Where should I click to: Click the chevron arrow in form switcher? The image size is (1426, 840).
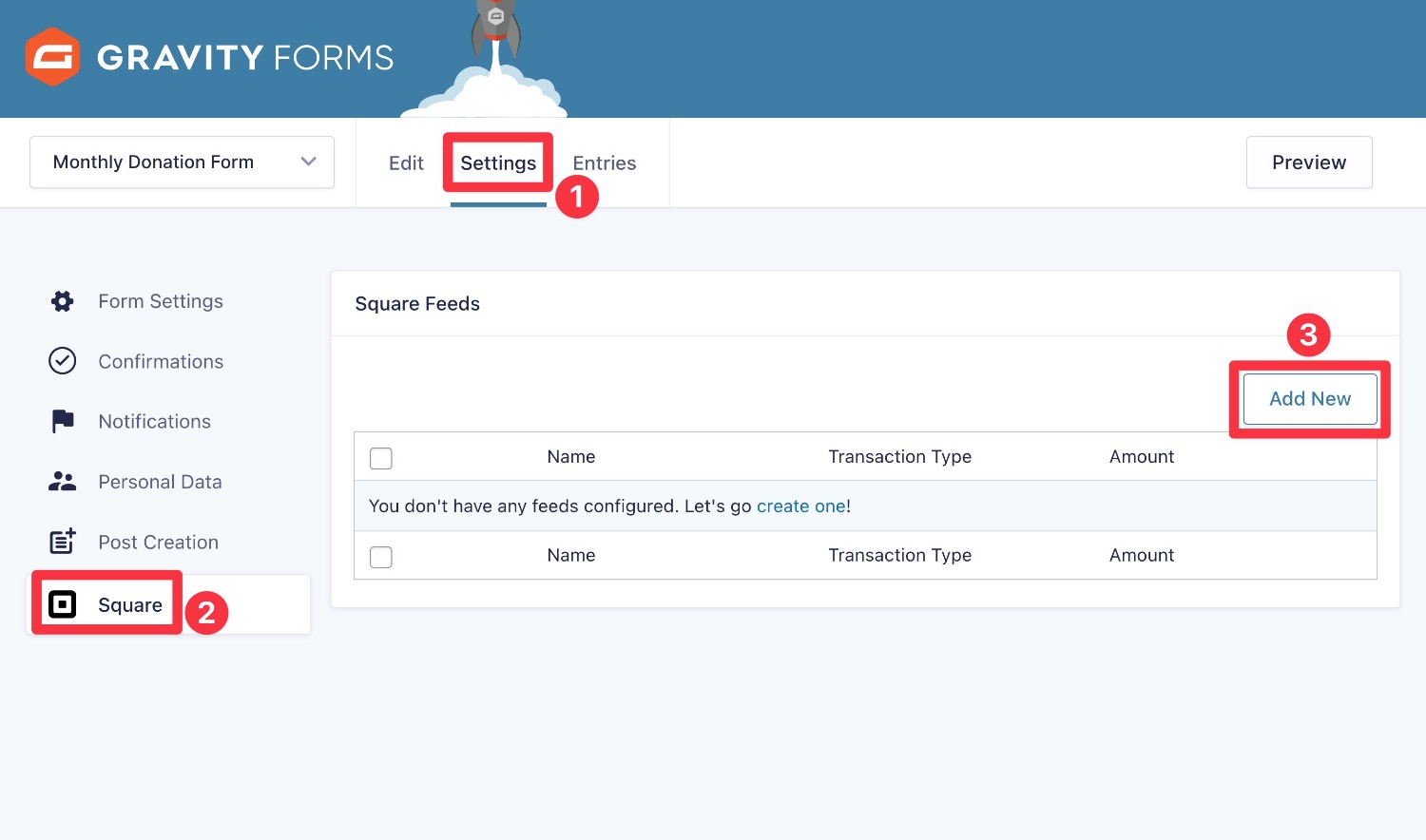point(308,162)
